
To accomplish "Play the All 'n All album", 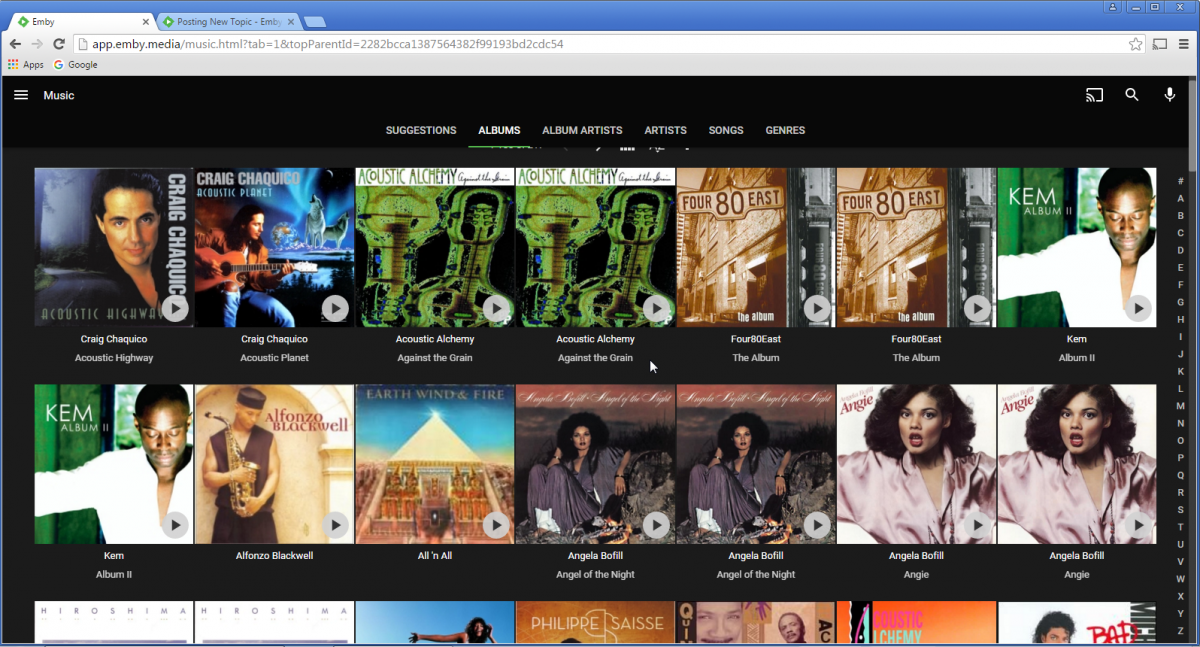I will (496, 525).
